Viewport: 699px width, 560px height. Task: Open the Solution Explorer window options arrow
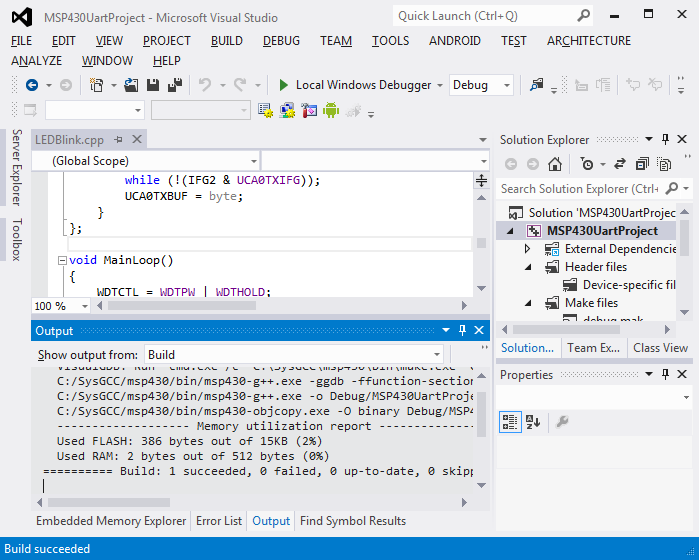point(649,140)
